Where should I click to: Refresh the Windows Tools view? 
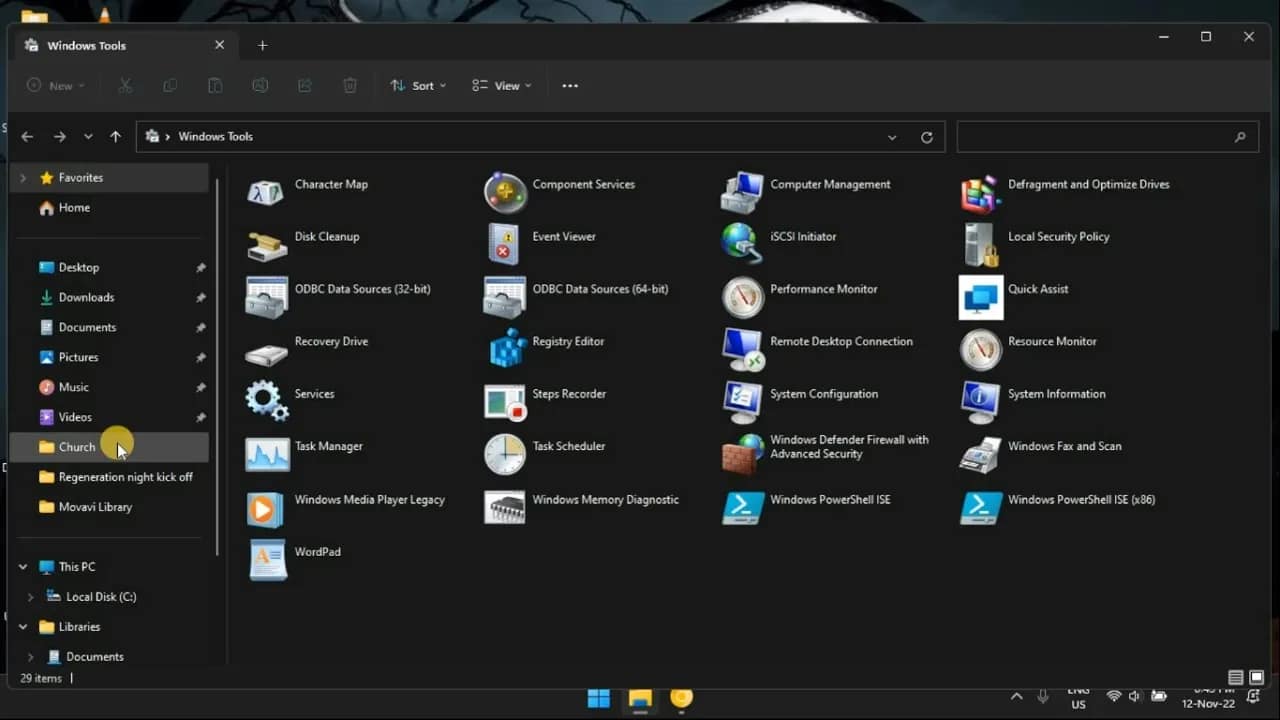tap(927, 136)
